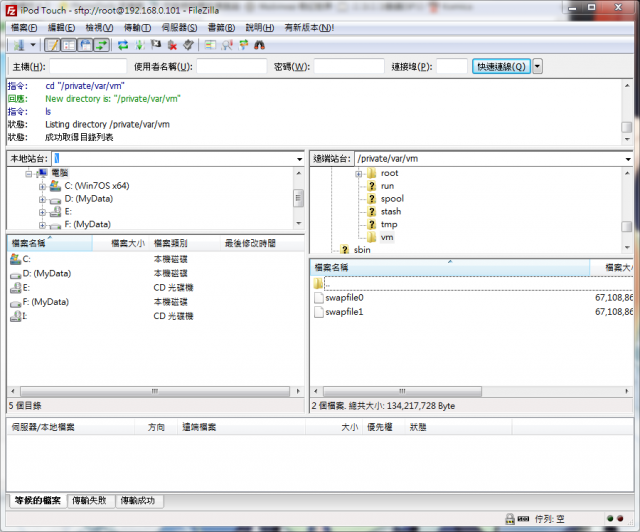This screenshot has width=640, height=532.
Task: Collapse the 電腦 node in local tree
Action: (28, 174)
